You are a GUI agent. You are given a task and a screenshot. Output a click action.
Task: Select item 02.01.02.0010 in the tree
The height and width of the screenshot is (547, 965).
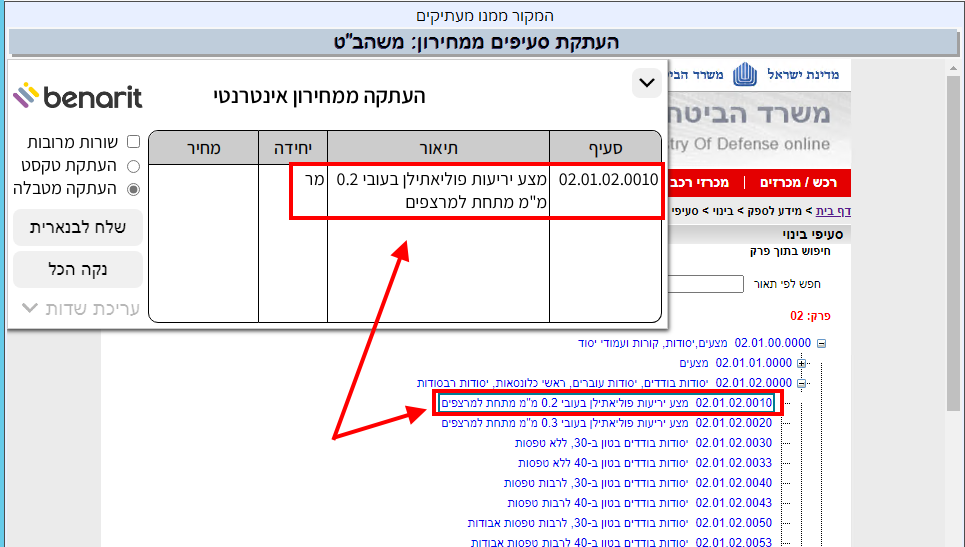(x=608, y=403)
